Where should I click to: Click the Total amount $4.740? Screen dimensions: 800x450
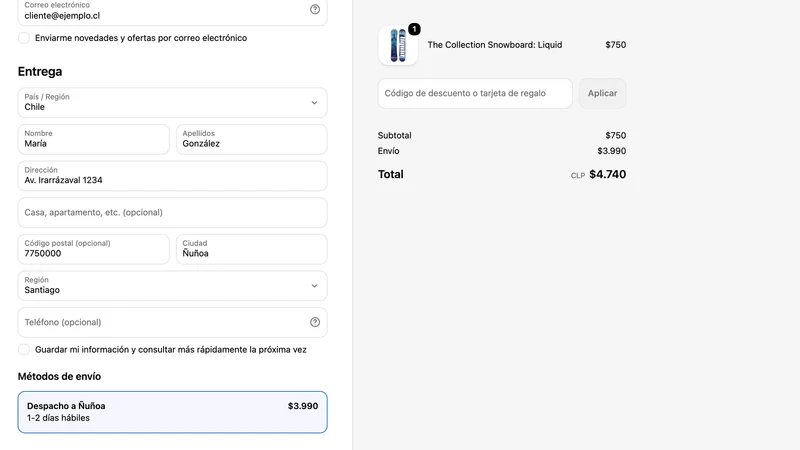(607, 174)
